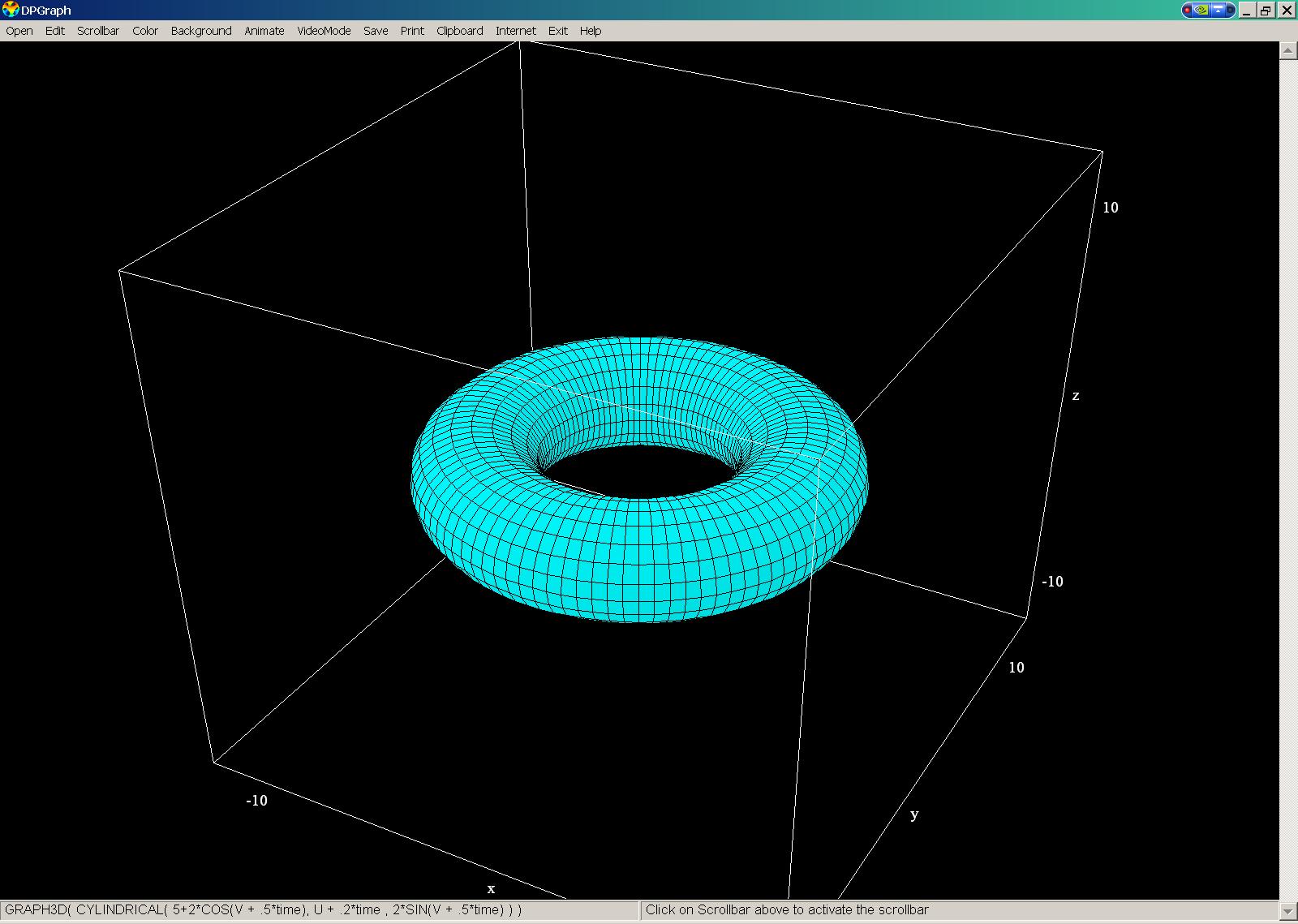Minimize the DPGraph window

[1247, 11]
